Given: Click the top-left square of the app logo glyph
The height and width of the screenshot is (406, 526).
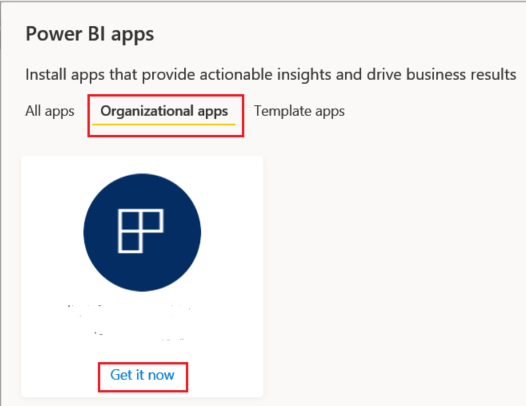Looking at the screenshot, I should [130, 220].
